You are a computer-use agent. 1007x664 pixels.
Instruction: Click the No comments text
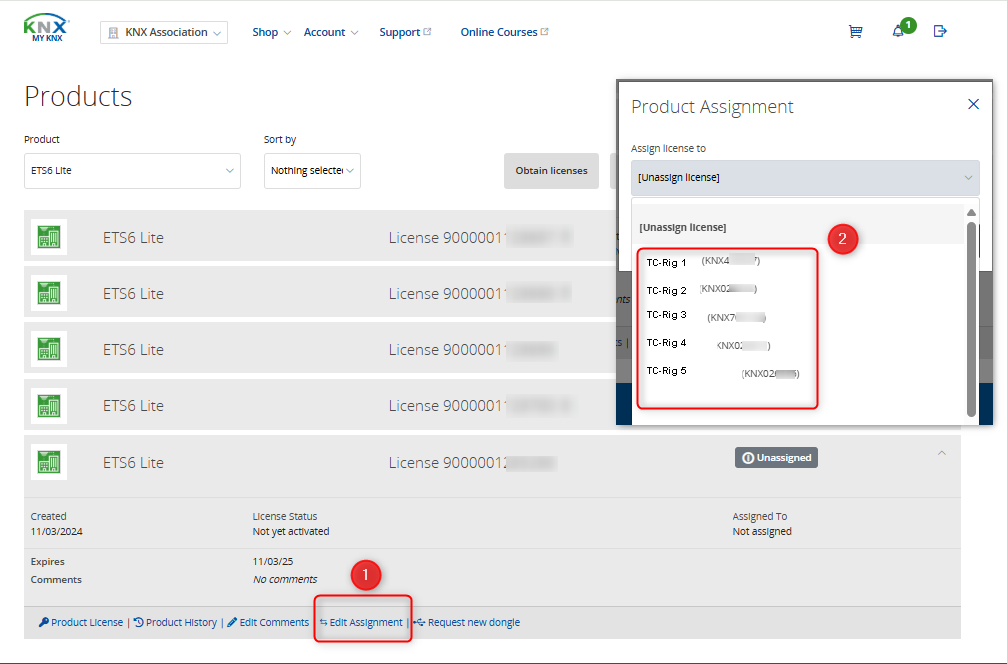(285, 579)
